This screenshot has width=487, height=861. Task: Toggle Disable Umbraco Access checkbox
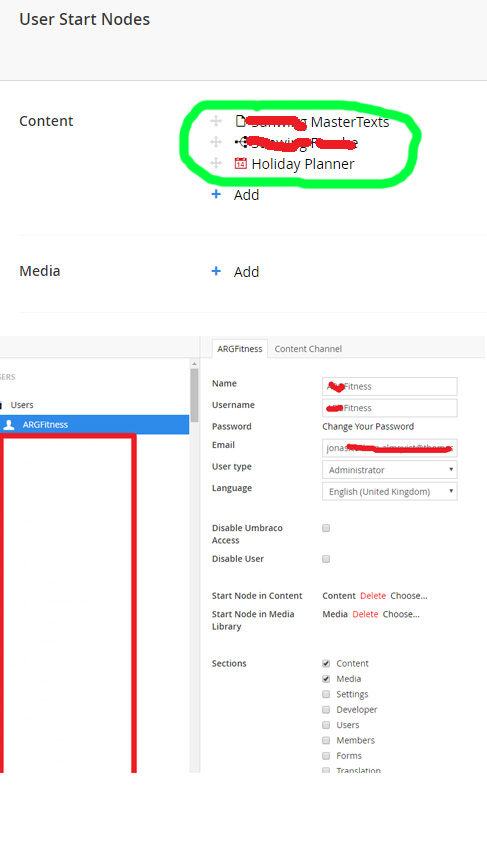[x=326, y=528]
